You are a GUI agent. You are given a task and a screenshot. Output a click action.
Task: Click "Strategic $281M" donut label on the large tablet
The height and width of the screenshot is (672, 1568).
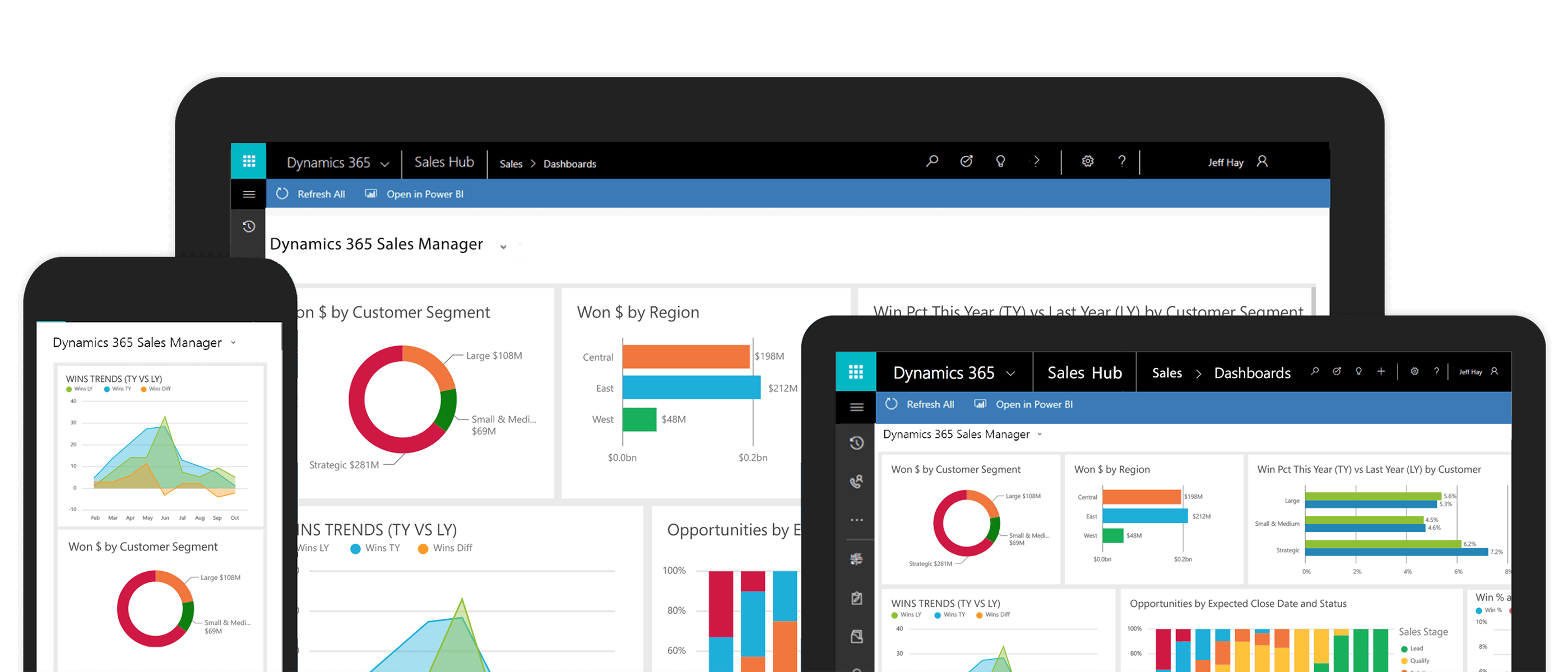pos(344,465)
